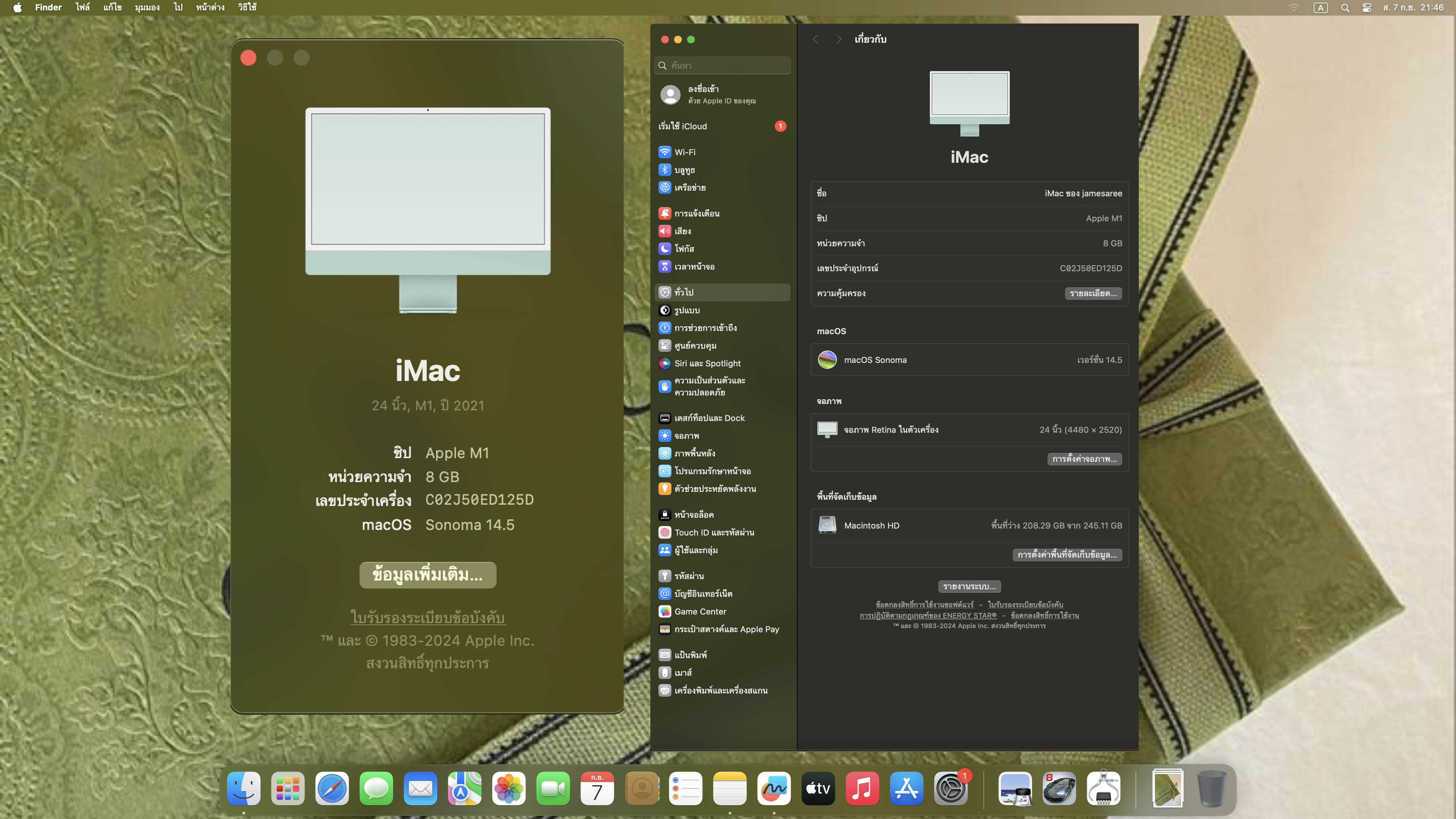Click Sign in (ลงชื่อเข้า) with Apple ID
The image size is (1456, 819).
click(x=722, y=94)
